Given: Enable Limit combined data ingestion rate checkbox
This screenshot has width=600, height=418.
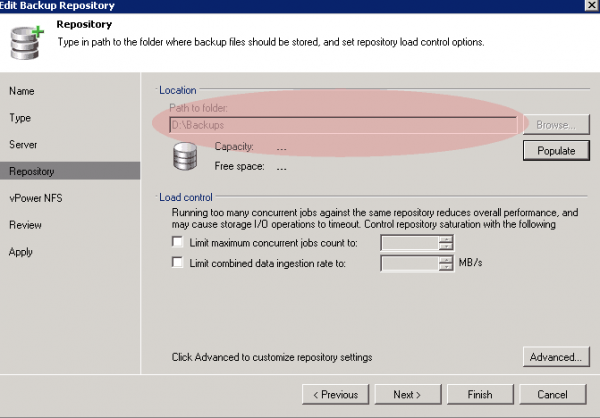Looking at the screenshot, I should (x=178, y=263).
